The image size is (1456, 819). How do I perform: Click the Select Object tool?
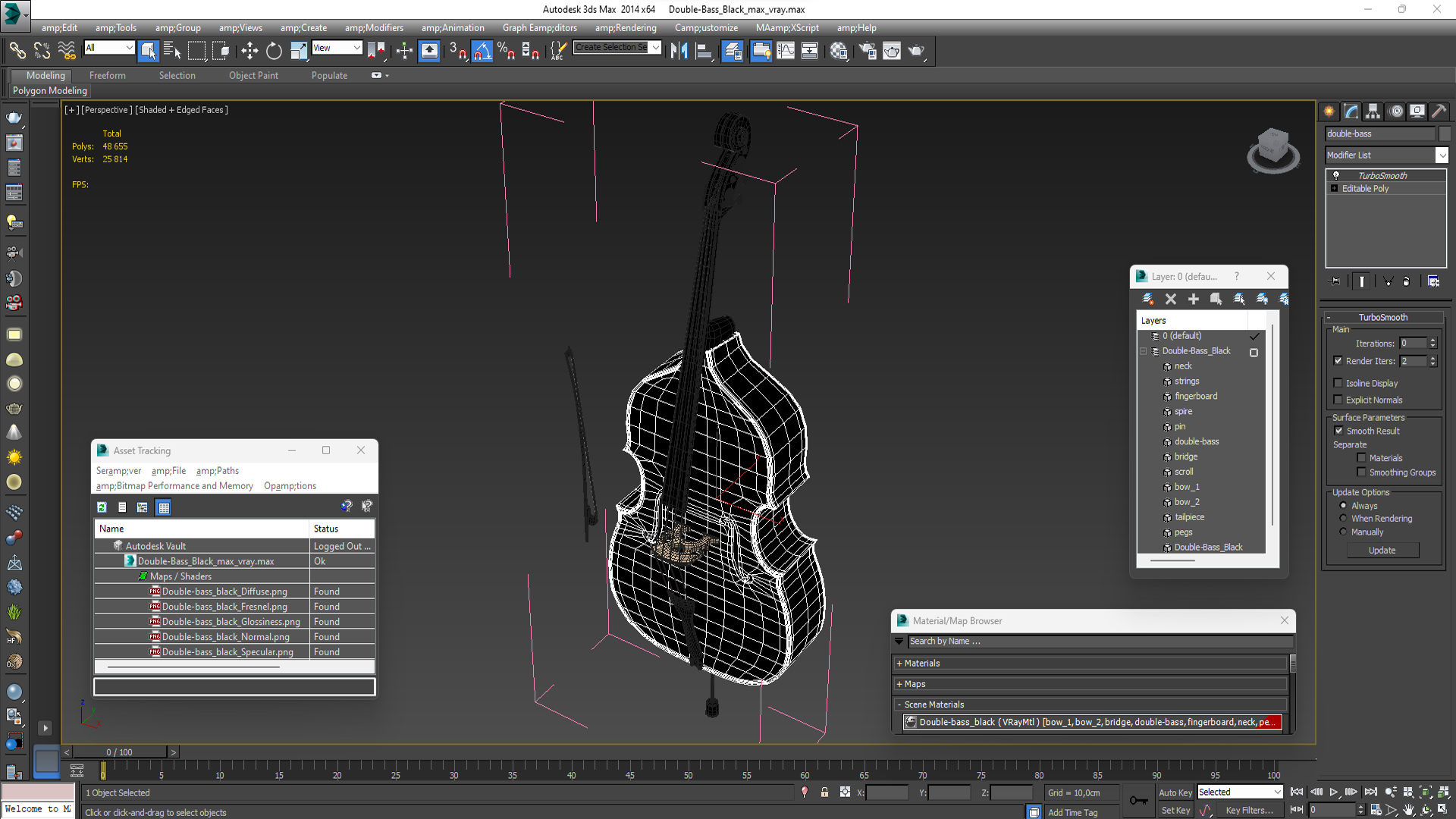[149, 51]
